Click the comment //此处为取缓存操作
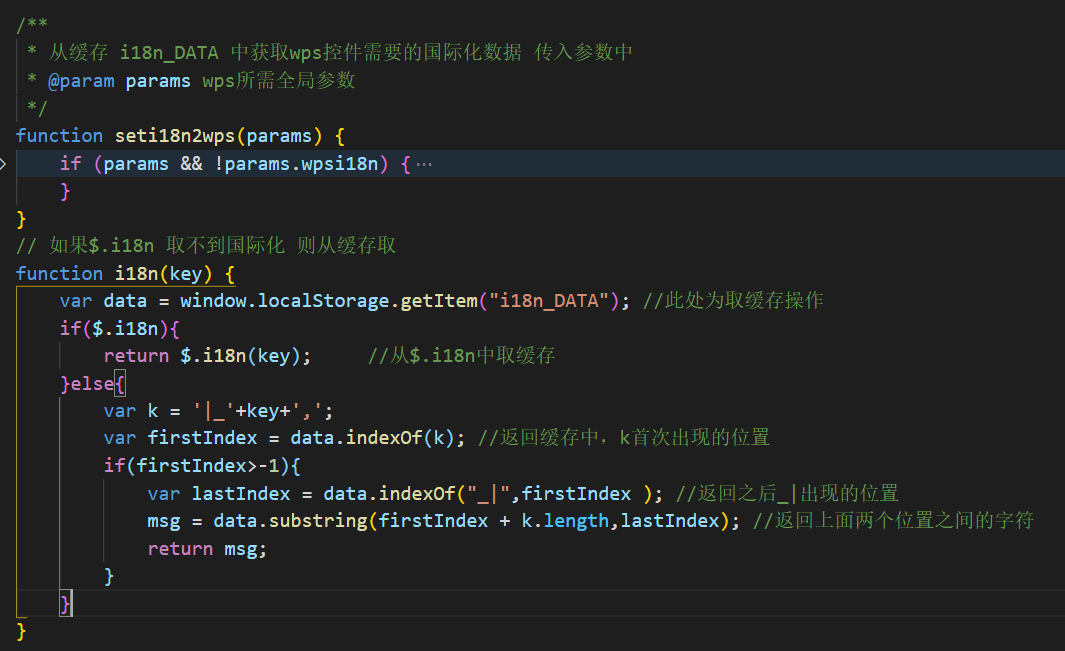Screen dimensions: 1065x651 (x=733, y=301)
